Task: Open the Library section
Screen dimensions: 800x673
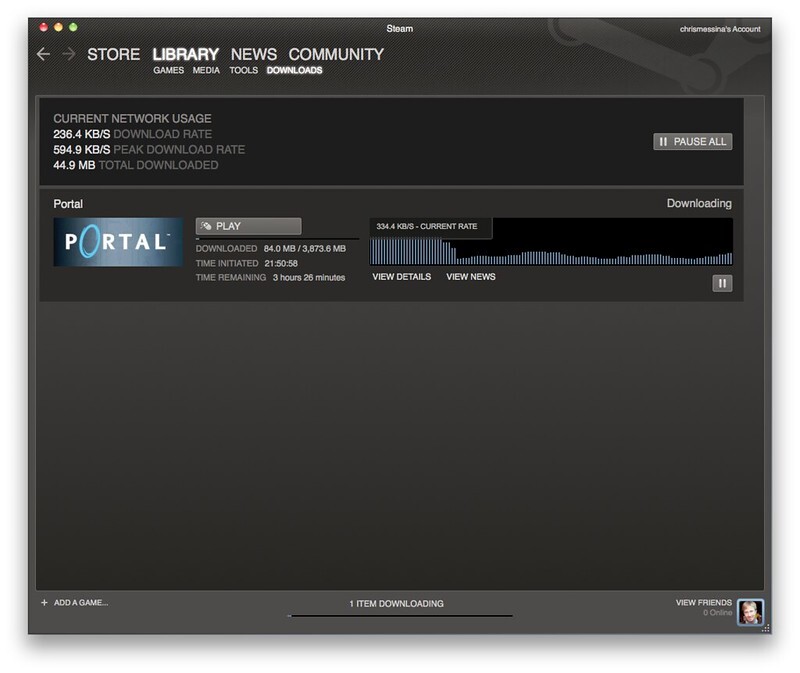Action: 185,54
